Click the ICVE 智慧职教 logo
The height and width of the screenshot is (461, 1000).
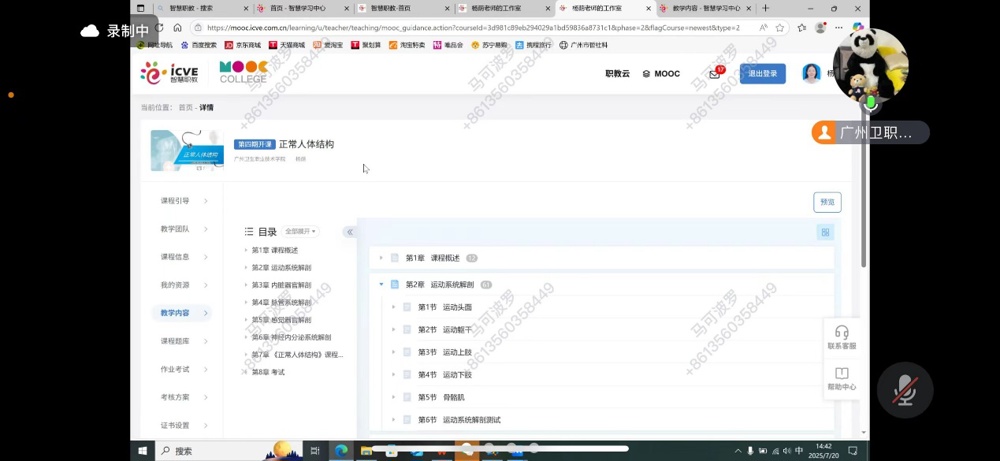coord(169,73)
